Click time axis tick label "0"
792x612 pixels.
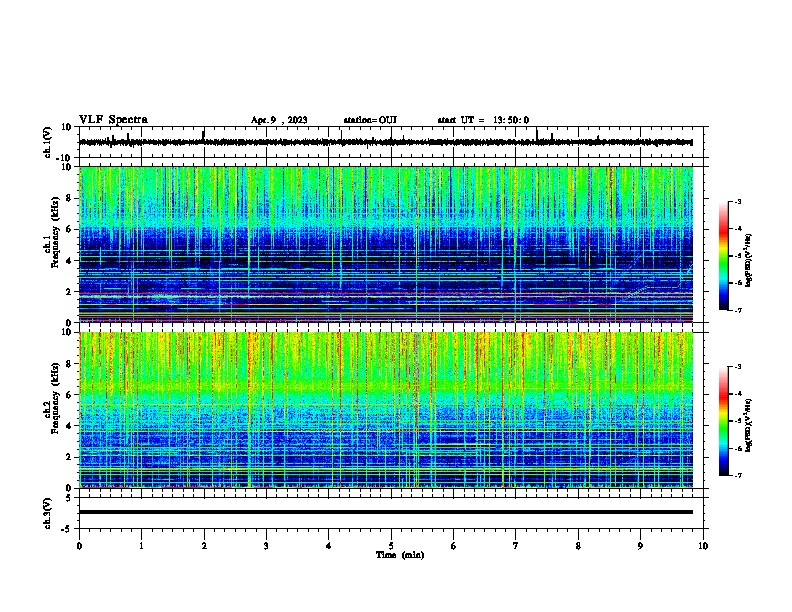tap(79, 546)
